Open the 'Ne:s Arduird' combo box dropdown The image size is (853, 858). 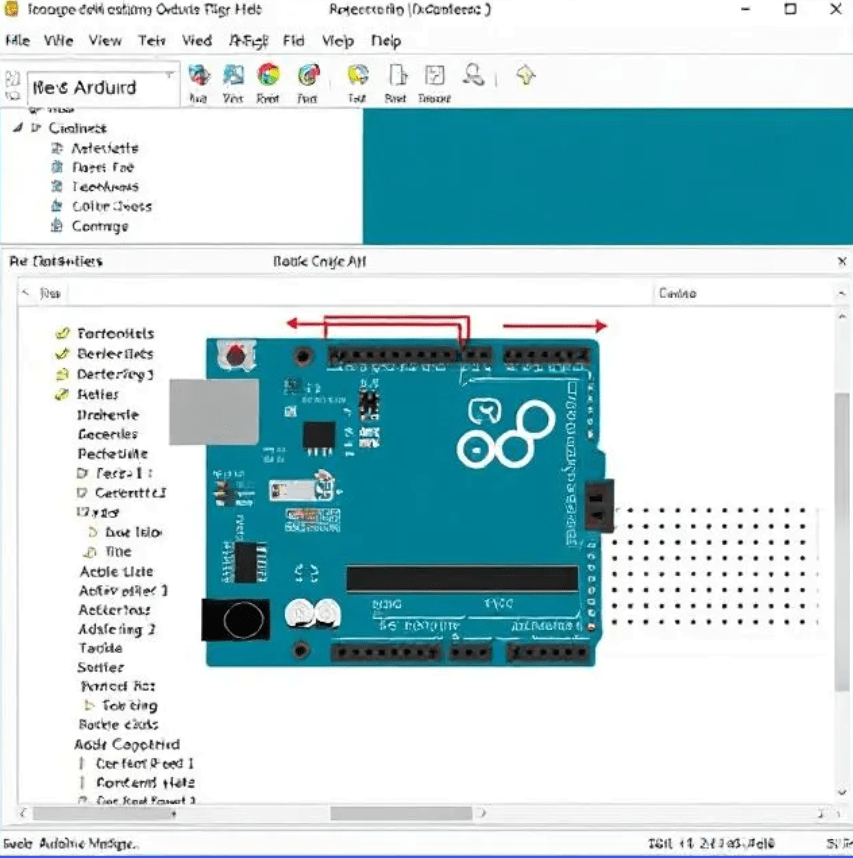[169, 76]
